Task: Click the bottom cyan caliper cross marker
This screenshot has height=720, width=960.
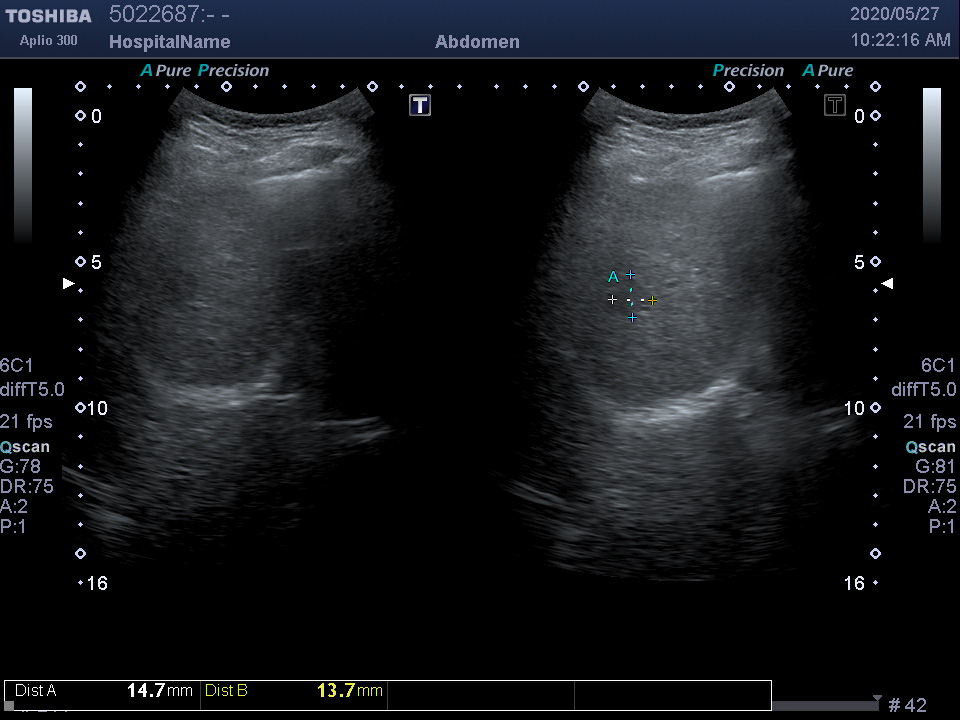Action: click(x=632, y=318)
